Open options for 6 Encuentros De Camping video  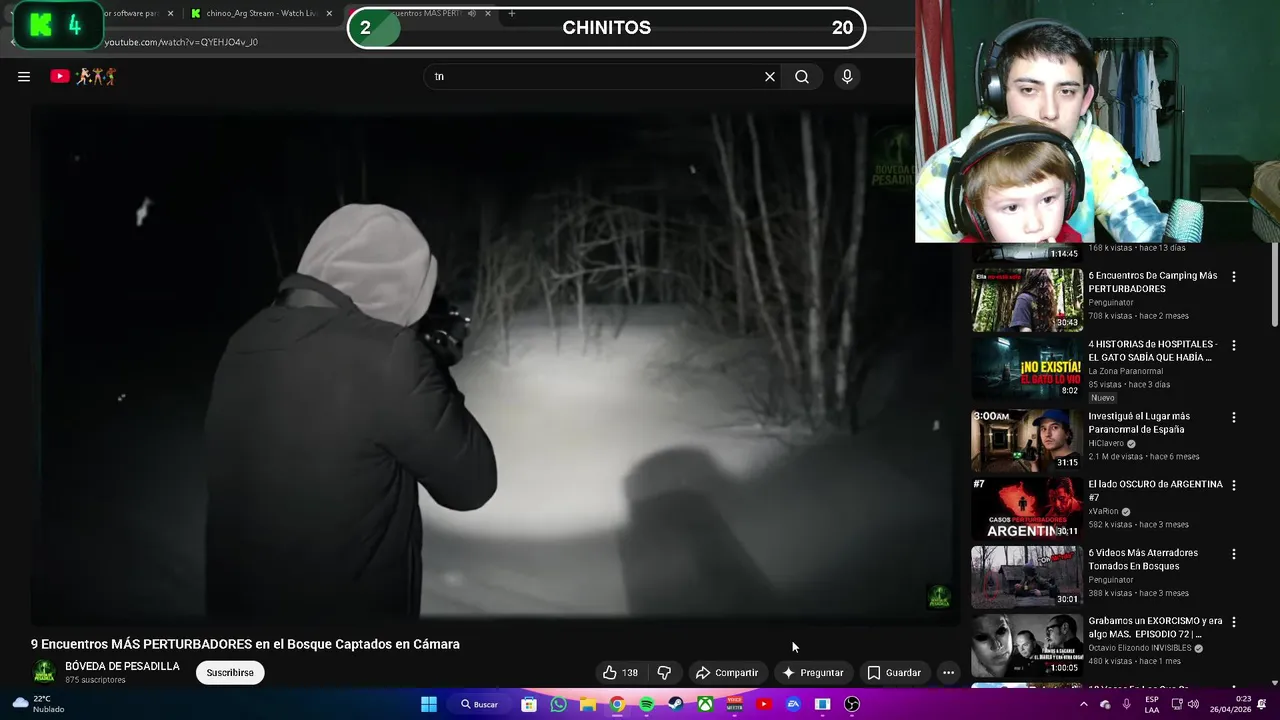(x=1233, y=277)
